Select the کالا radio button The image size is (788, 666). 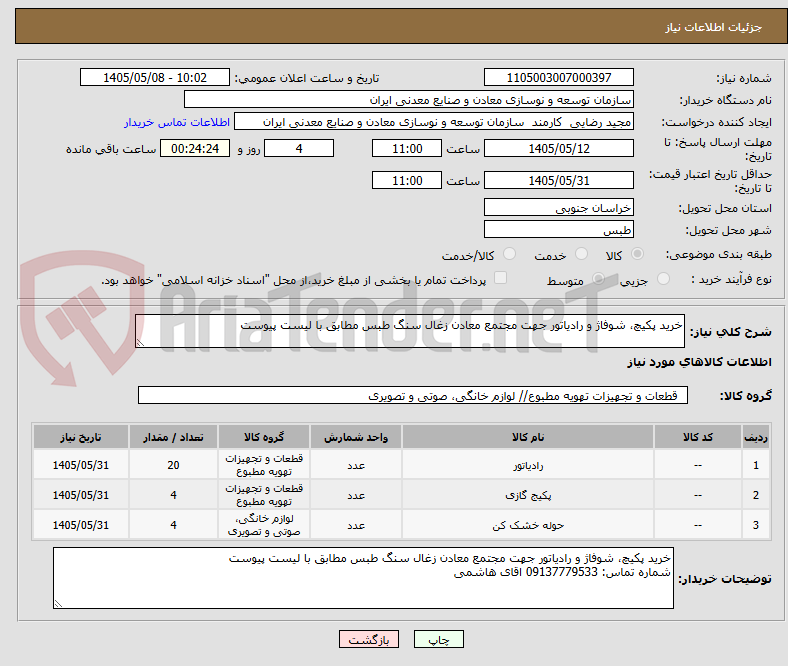point(637,254)
